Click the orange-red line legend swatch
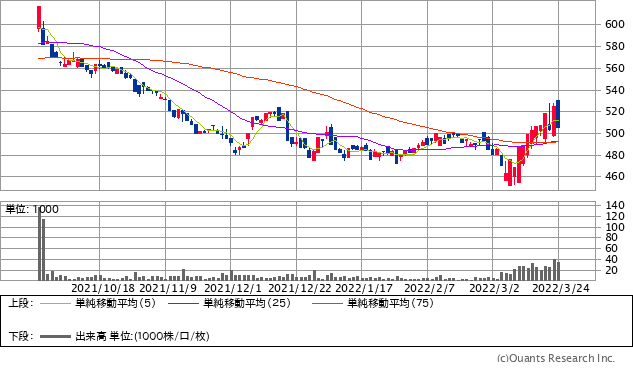 327,303
